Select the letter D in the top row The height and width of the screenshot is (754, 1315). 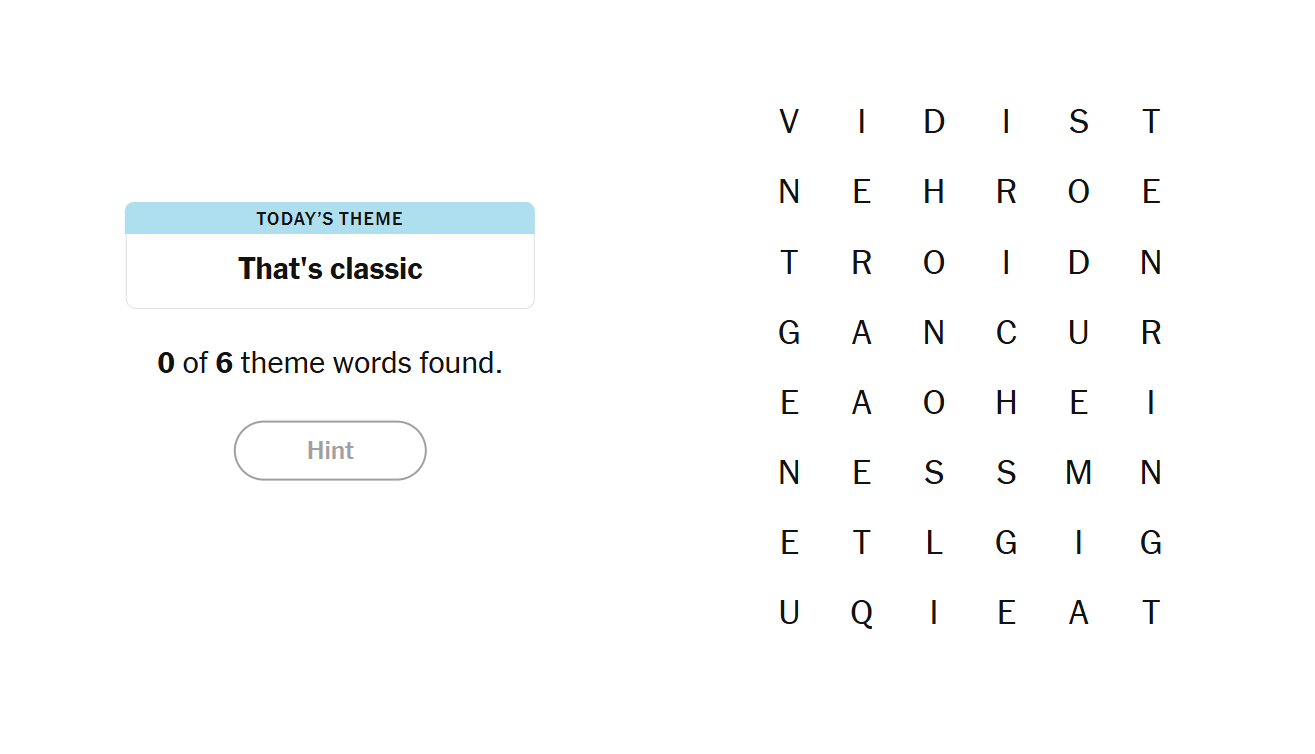[x=934, y=122]
